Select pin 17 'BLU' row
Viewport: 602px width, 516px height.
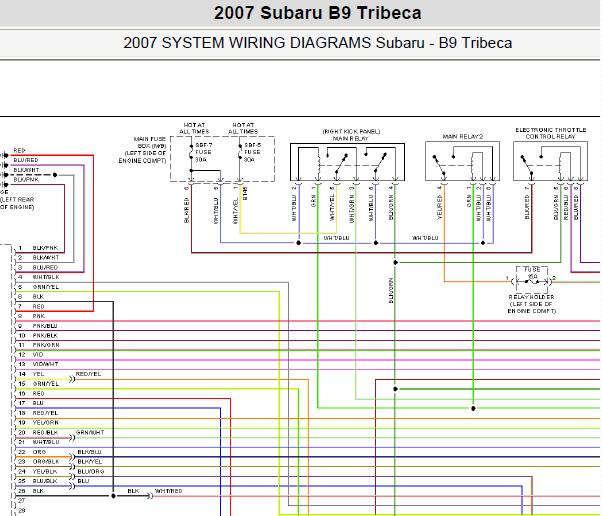[x=31, y=403]
